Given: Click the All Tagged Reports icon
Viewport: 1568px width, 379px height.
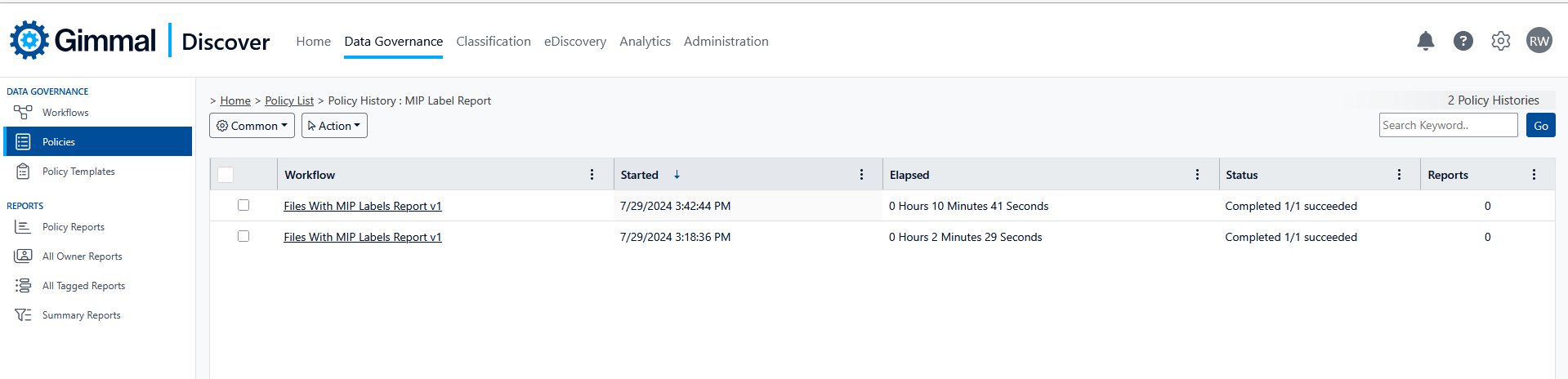Looking at the screenshot, I should [23, 286].
